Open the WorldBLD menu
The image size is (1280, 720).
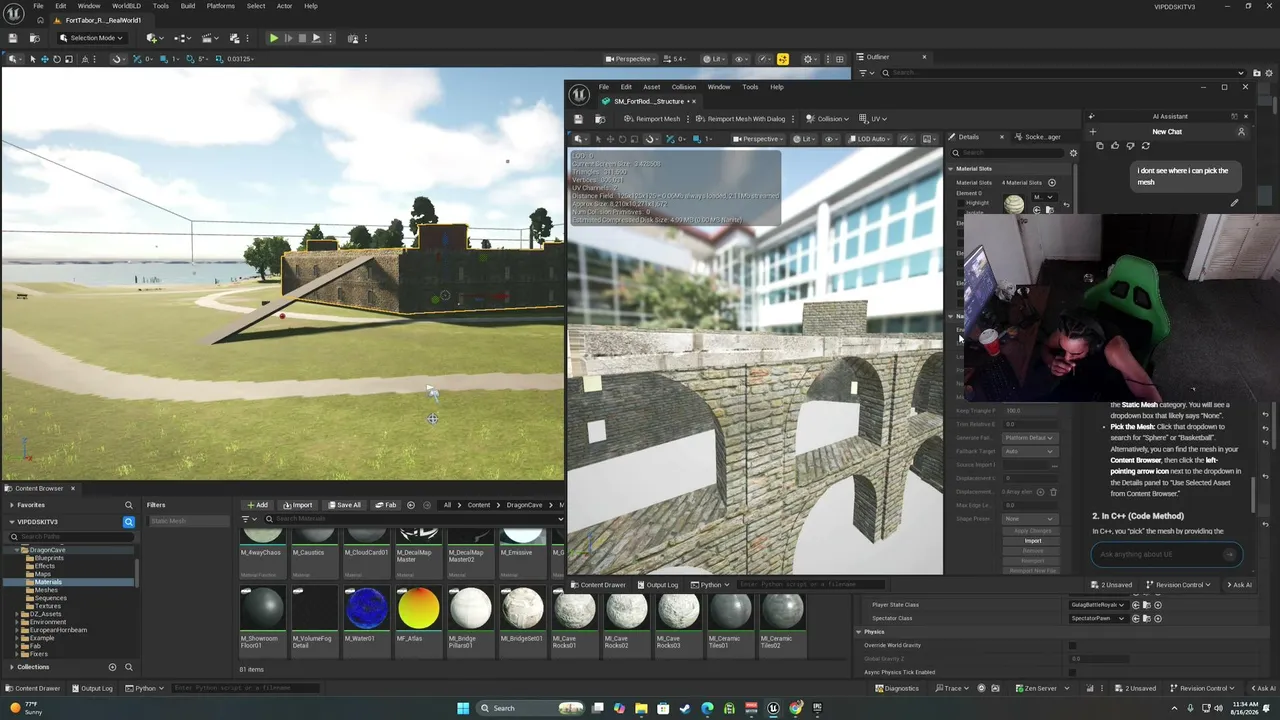point(126,6)
